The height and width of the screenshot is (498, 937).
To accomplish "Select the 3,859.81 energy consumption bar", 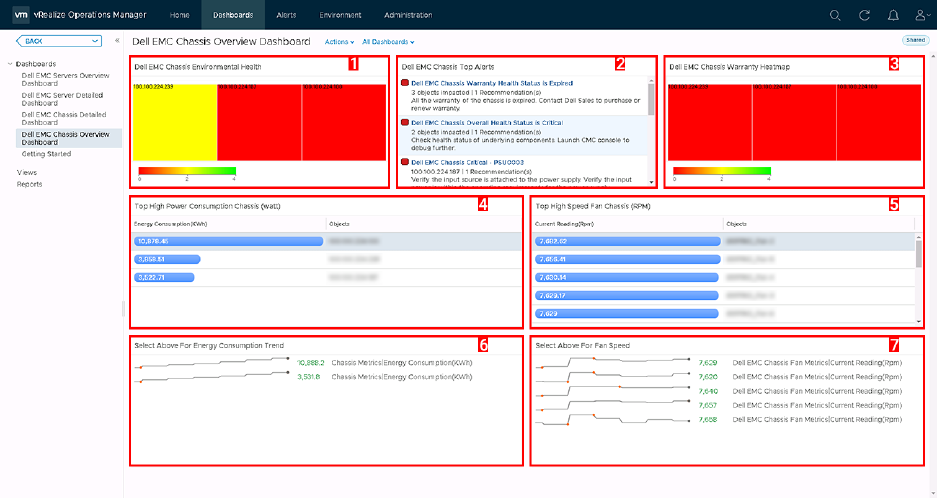I will point(167,259).
